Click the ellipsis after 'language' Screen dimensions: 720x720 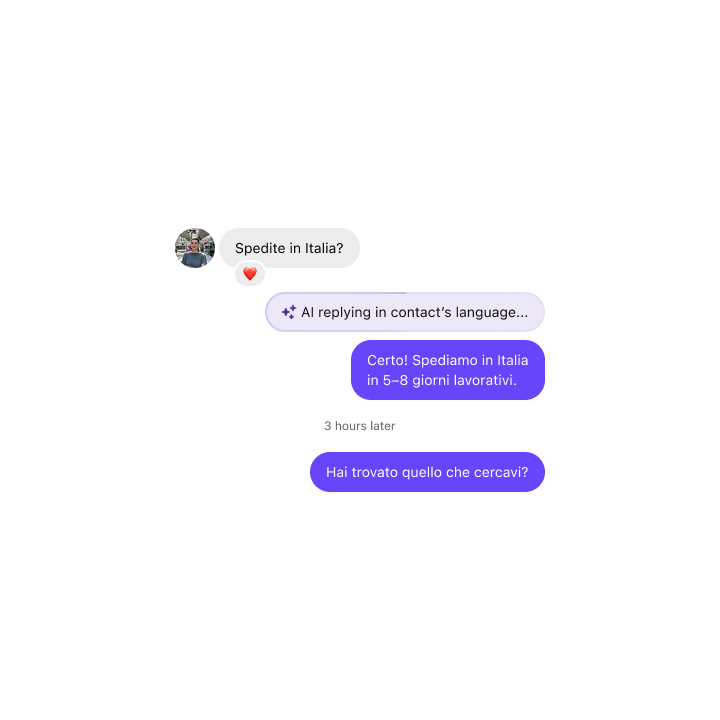(x=522, y=316)
